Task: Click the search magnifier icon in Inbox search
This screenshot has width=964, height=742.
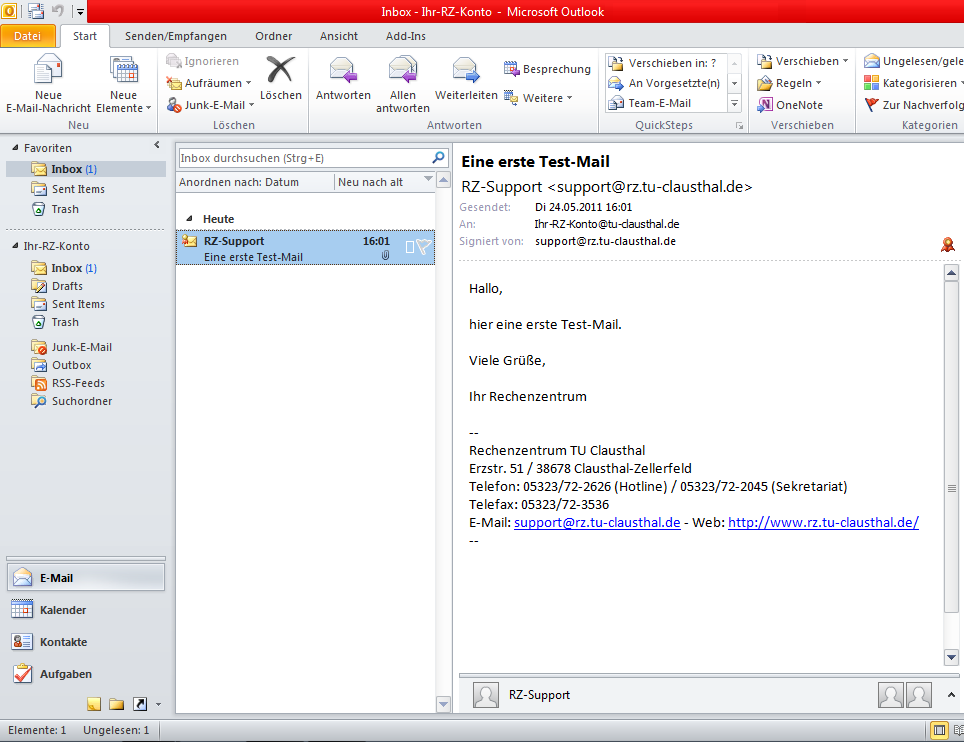Action: tap(438, 157)
